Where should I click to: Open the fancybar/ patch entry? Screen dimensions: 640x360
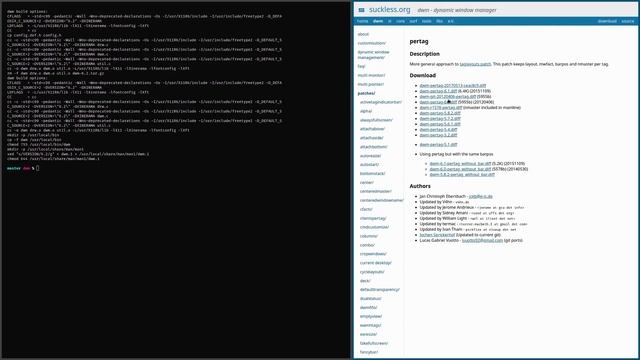(x=369, y=352)
